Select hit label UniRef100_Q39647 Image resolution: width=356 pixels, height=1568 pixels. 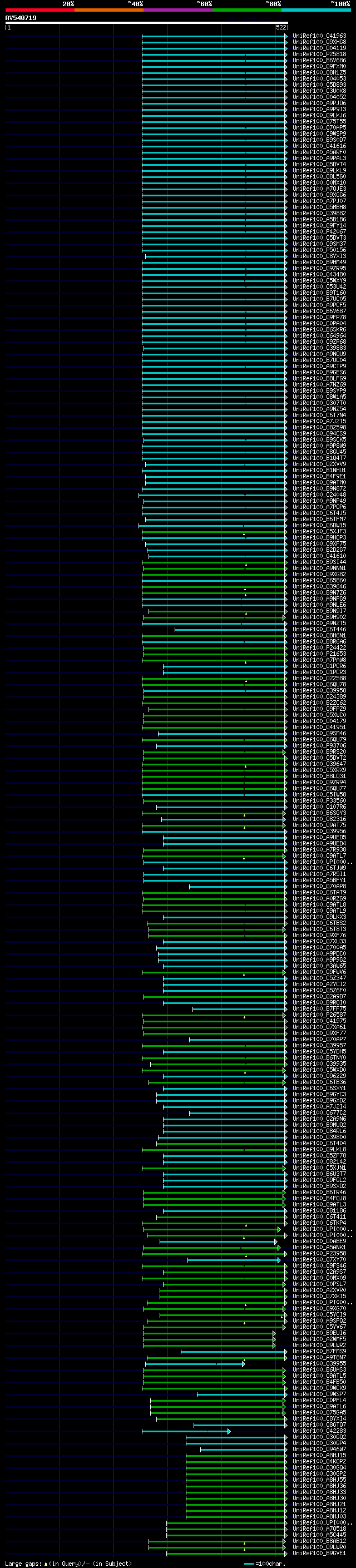[x=319, y=764]
